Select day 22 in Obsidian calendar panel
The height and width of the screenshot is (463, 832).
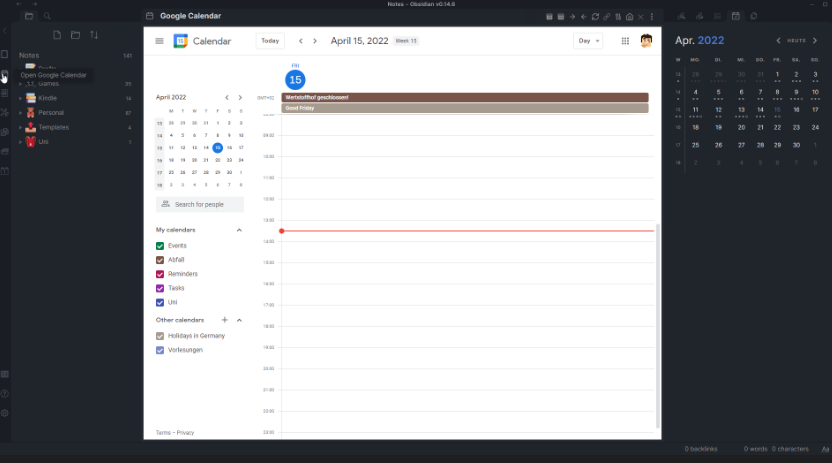point(777,127)
